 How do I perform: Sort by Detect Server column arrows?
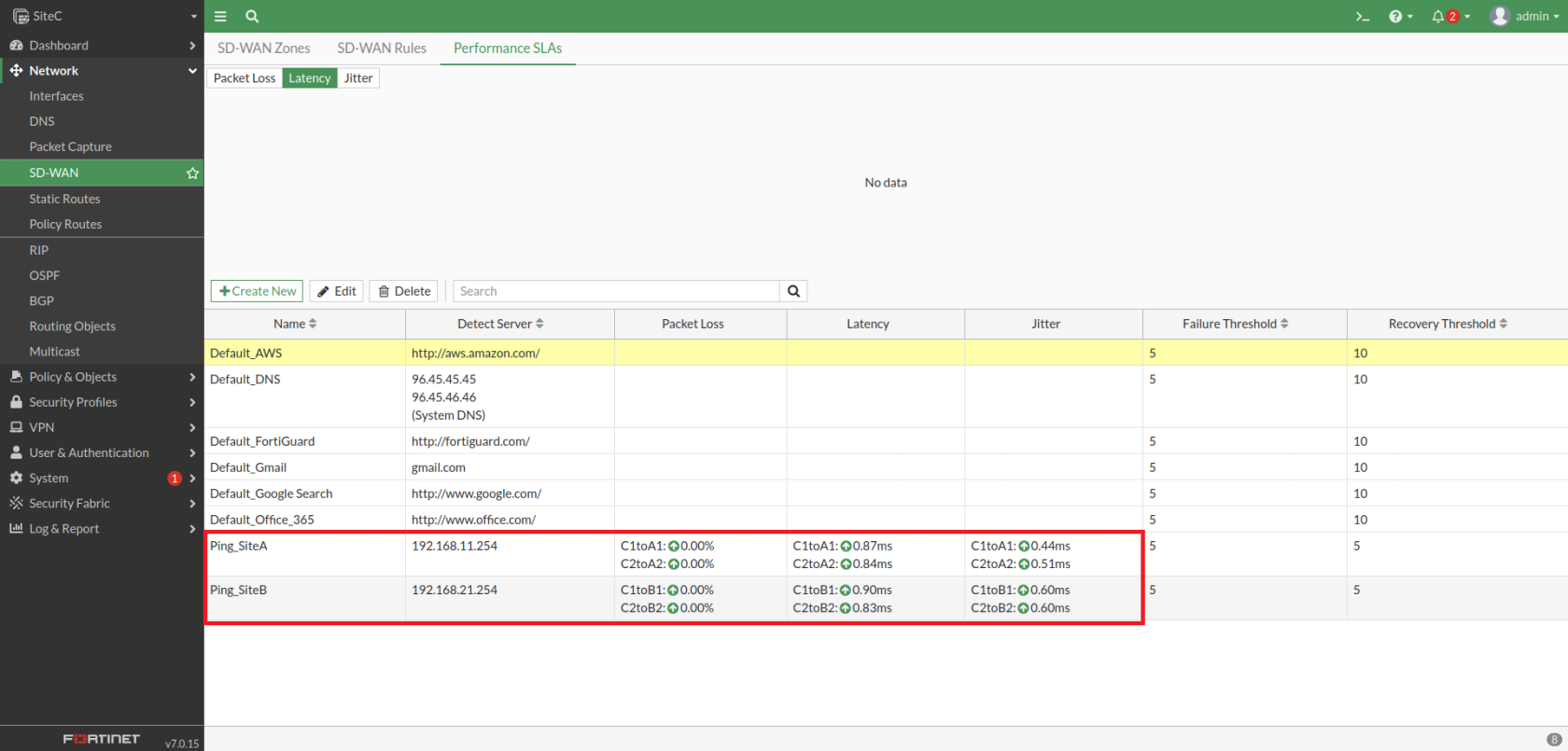tap(539, 324)
